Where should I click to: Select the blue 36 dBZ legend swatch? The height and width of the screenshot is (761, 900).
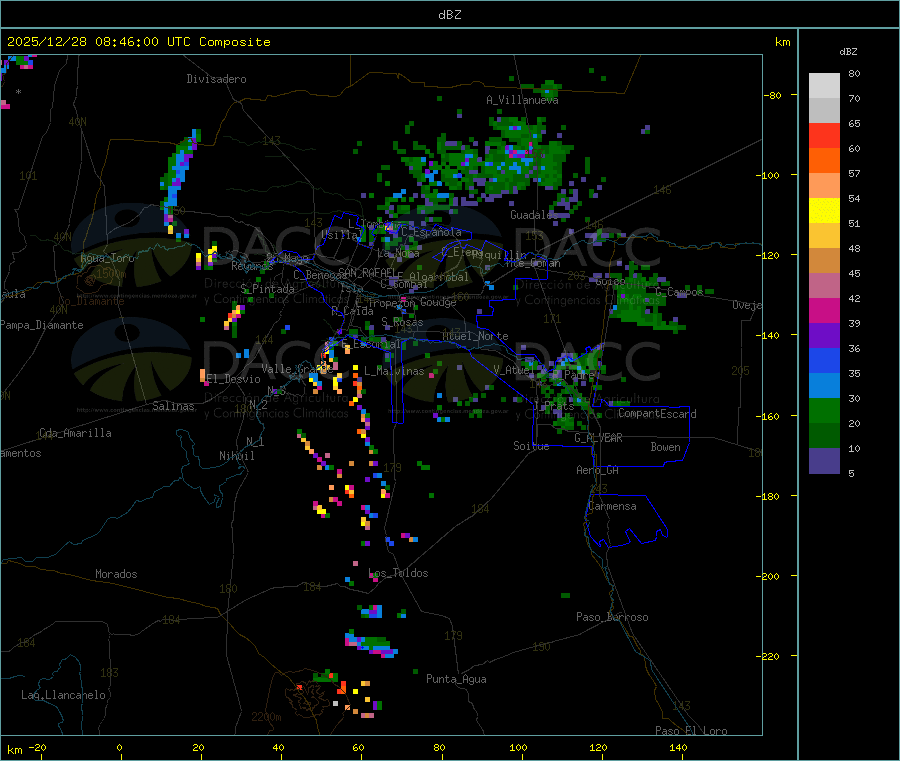point(824,360)
